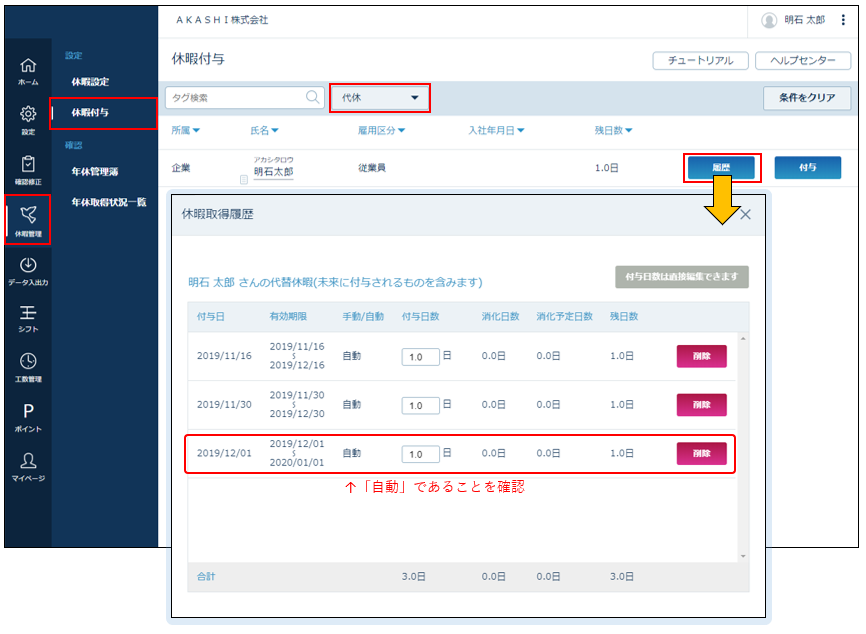Click the 付与日数は直接編集できます button

[x=682, y=277]
